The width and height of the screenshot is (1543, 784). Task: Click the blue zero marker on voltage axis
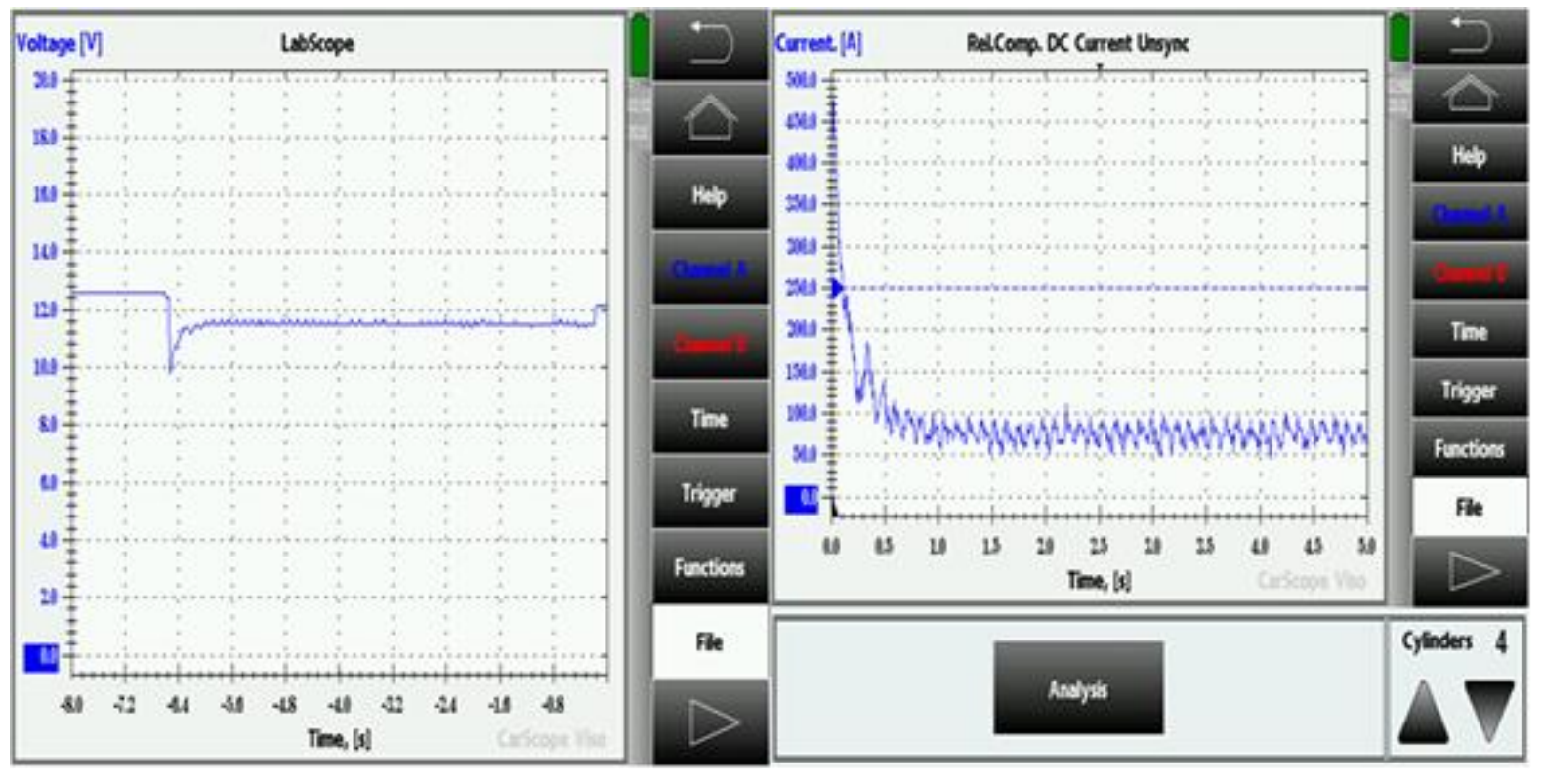(41, 658)
